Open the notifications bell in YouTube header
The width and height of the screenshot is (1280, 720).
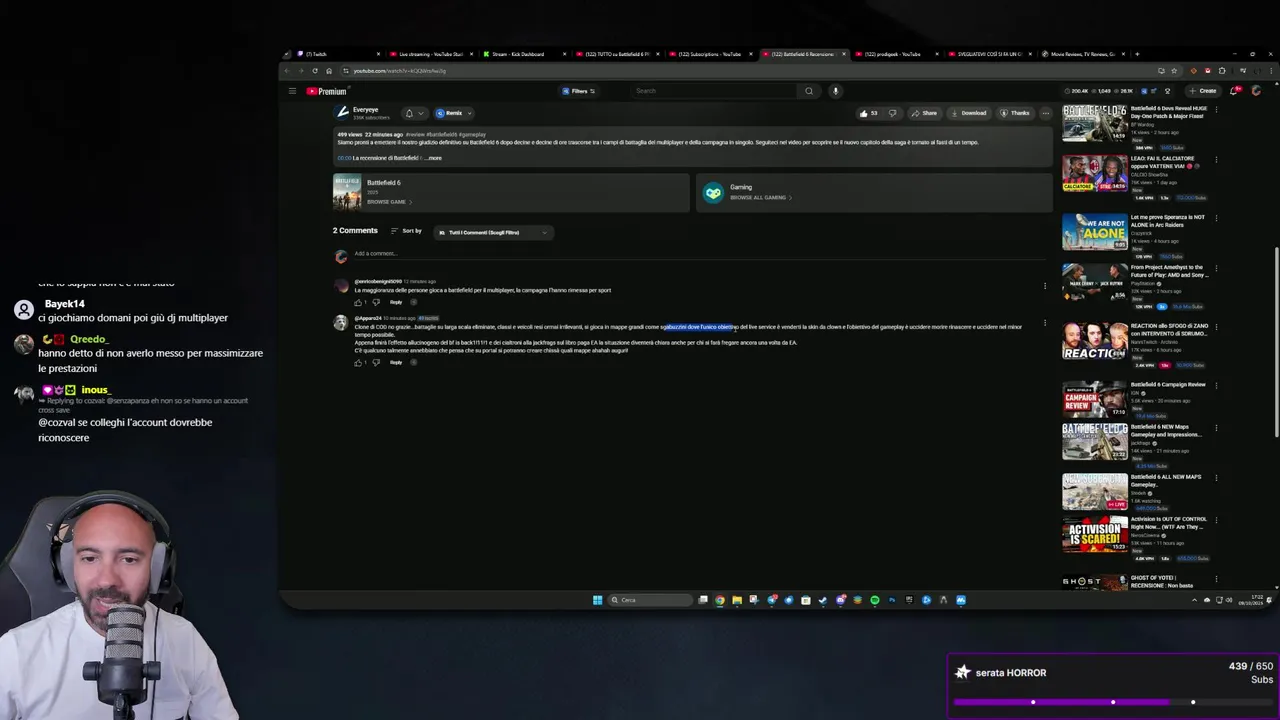pyautogui.click(x=1235, y=91)
